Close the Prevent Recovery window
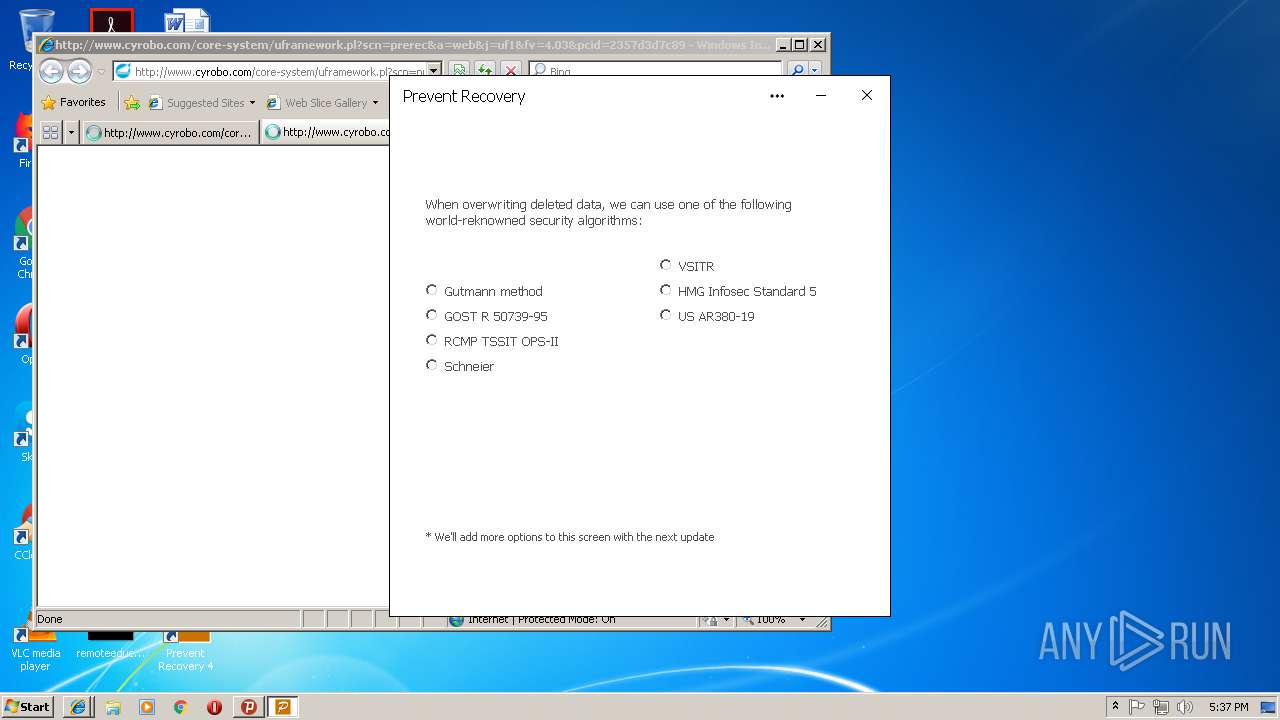The width and height of the screenshot is (1280, 720). 867,96
